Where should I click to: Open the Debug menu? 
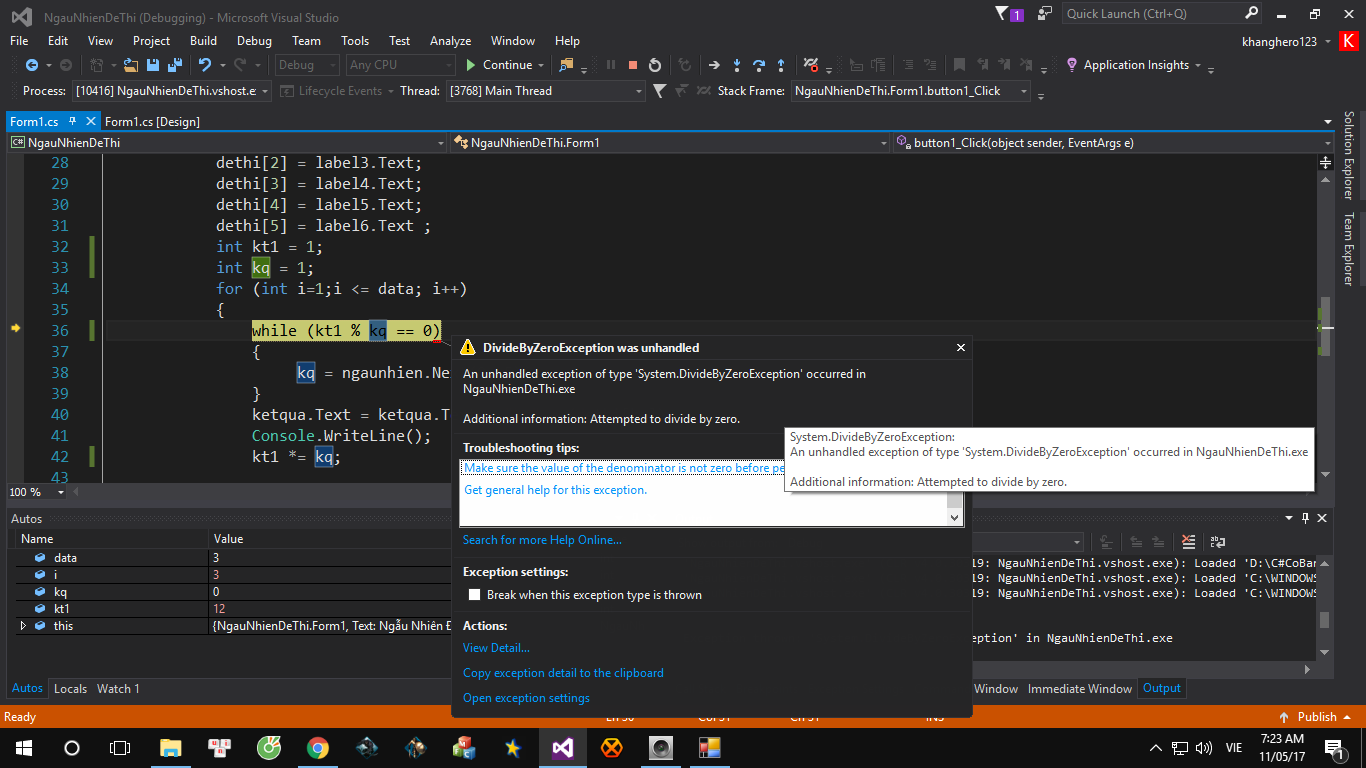254,41
